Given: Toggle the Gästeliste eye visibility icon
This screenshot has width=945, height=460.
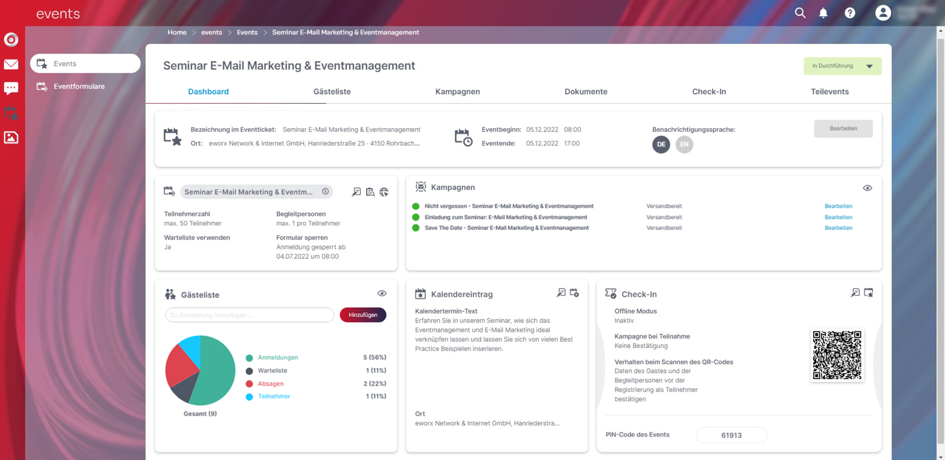Looking at the screenshot, I should tap(381, 294).
